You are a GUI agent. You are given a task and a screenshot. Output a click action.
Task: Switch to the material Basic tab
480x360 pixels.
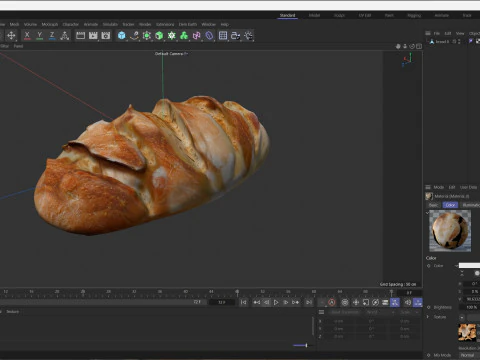(x=433, y=205)
